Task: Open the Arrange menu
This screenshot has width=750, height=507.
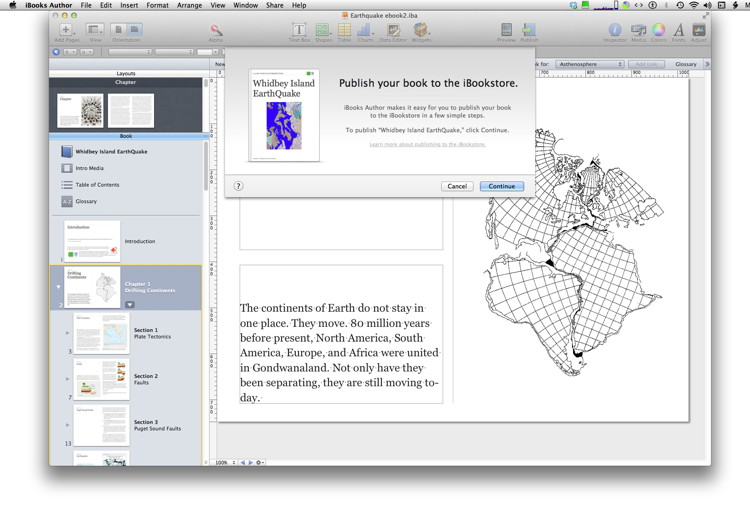Action: point(189,5)
